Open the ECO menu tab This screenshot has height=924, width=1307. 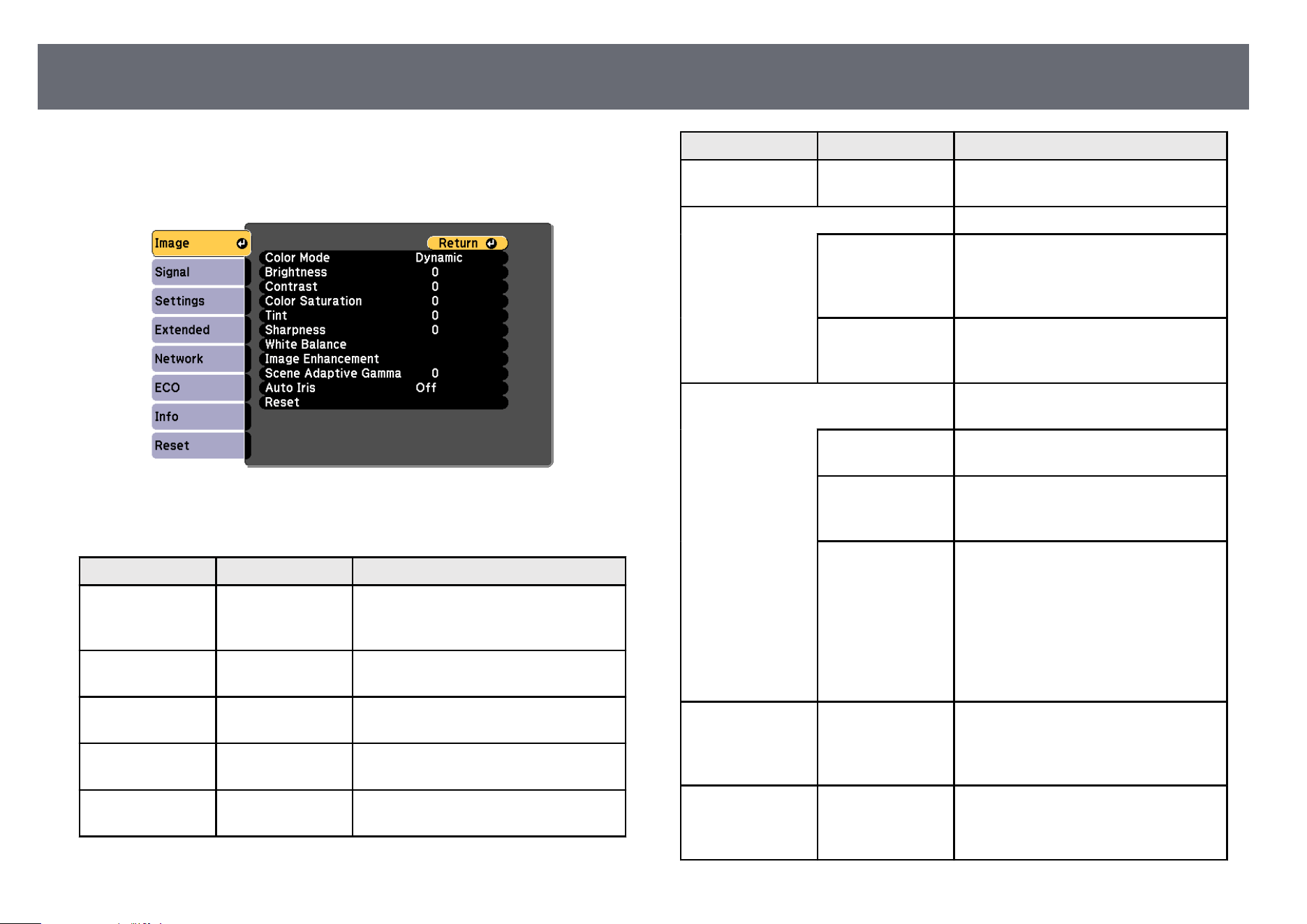pos(198,387)
